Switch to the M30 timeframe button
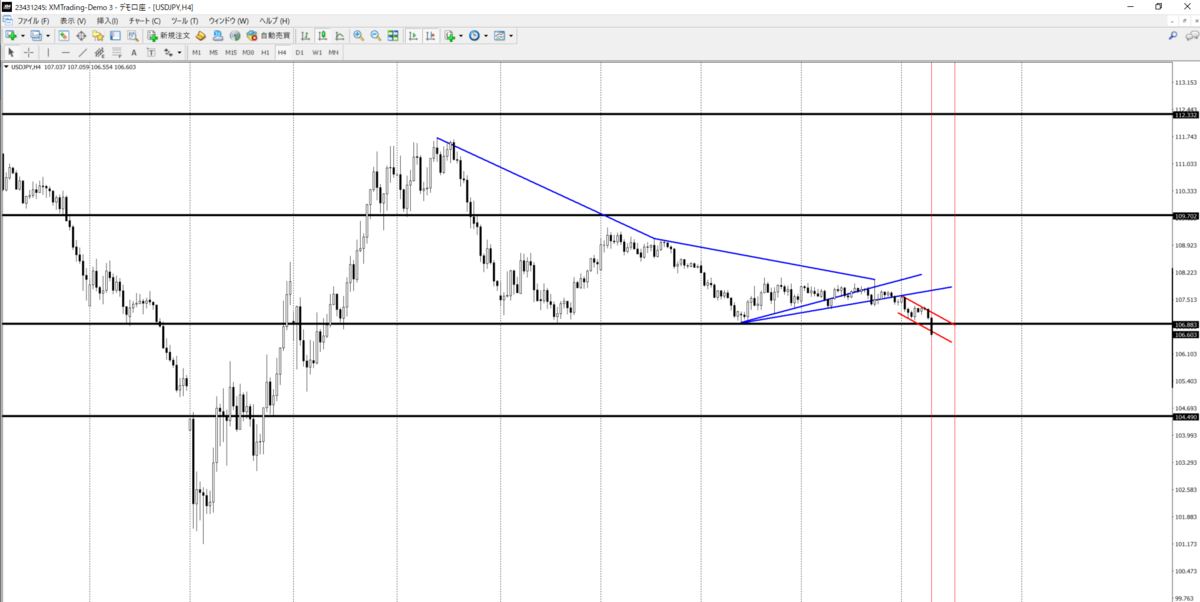This screenshot has width=1200, height=602. (248, 52)
